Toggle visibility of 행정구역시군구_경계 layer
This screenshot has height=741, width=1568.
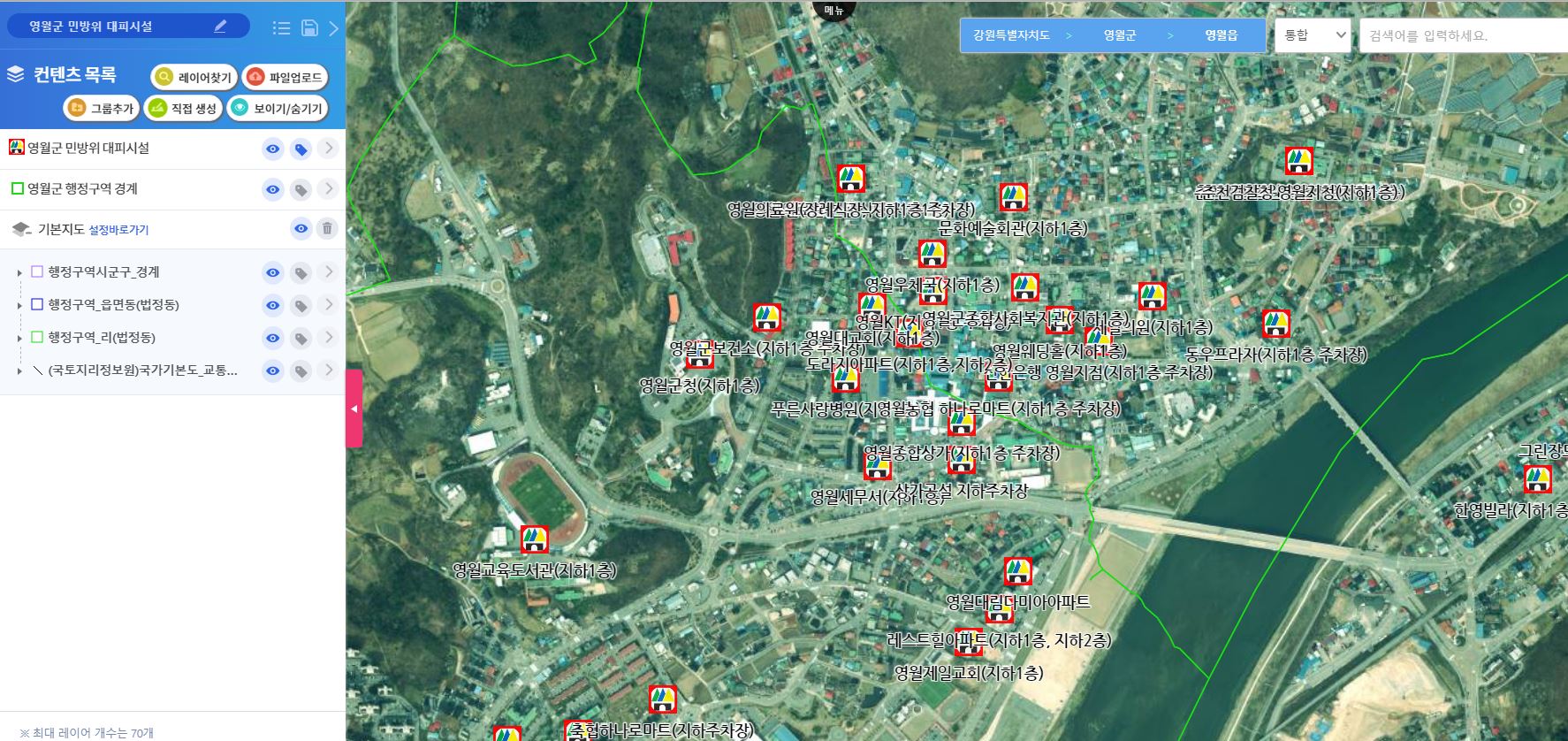273,273
